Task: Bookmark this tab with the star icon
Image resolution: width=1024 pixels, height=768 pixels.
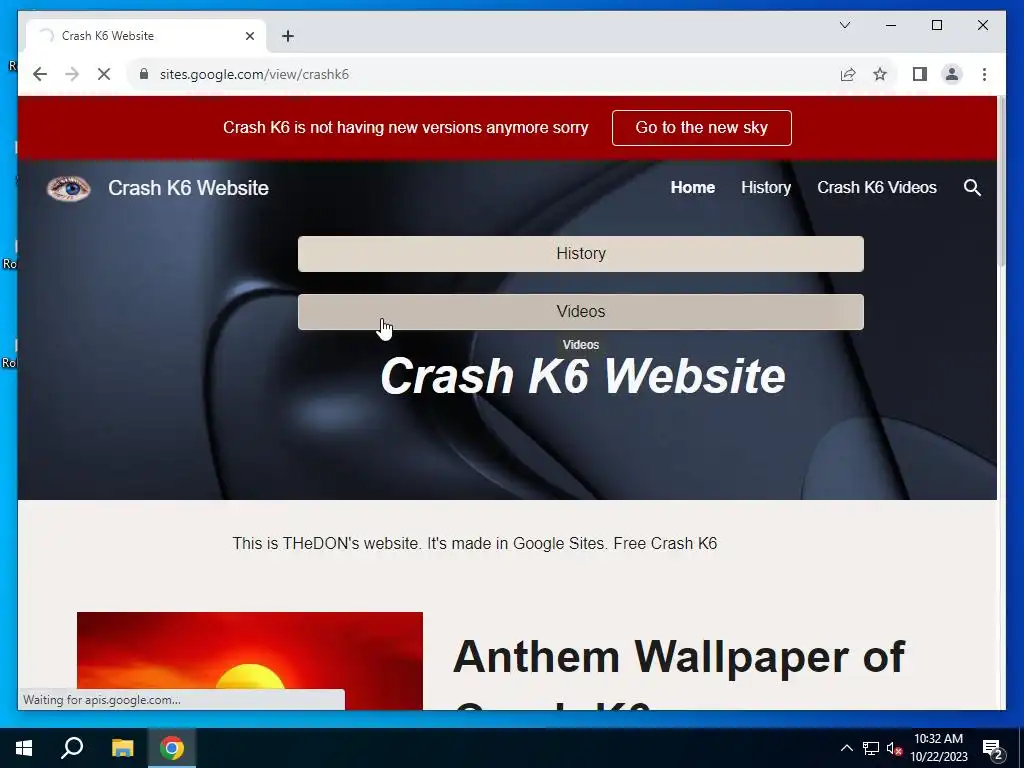Action: point(880,74)
